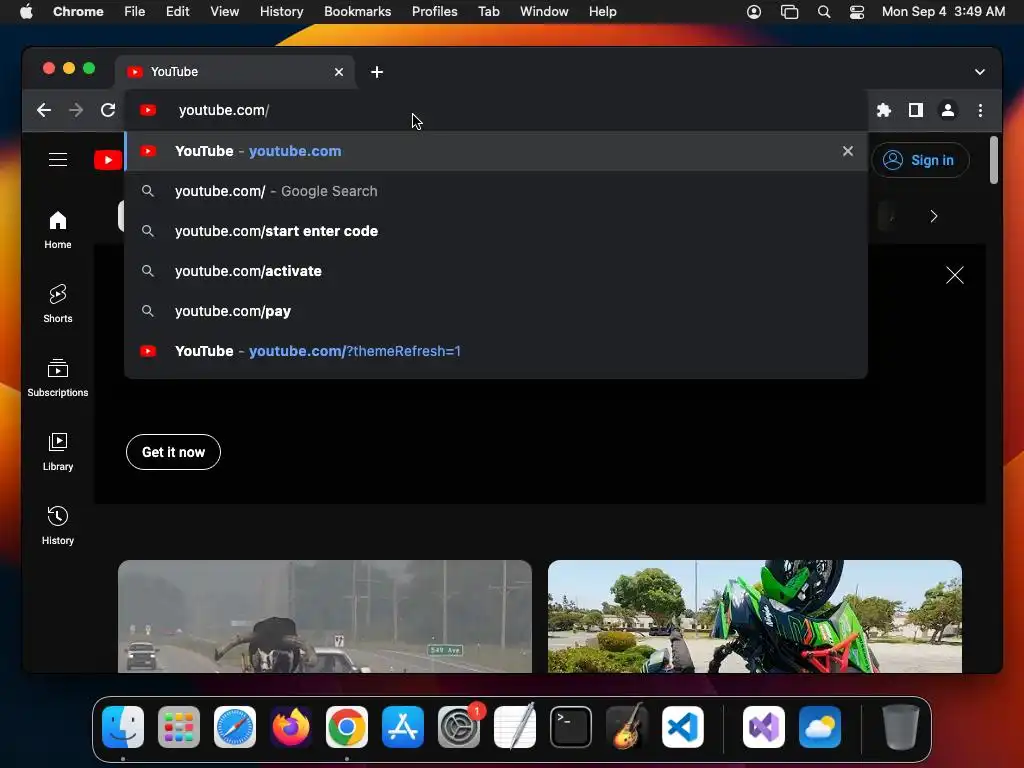
Task: Open the Edit menu
Action: [x=177, y=12]
